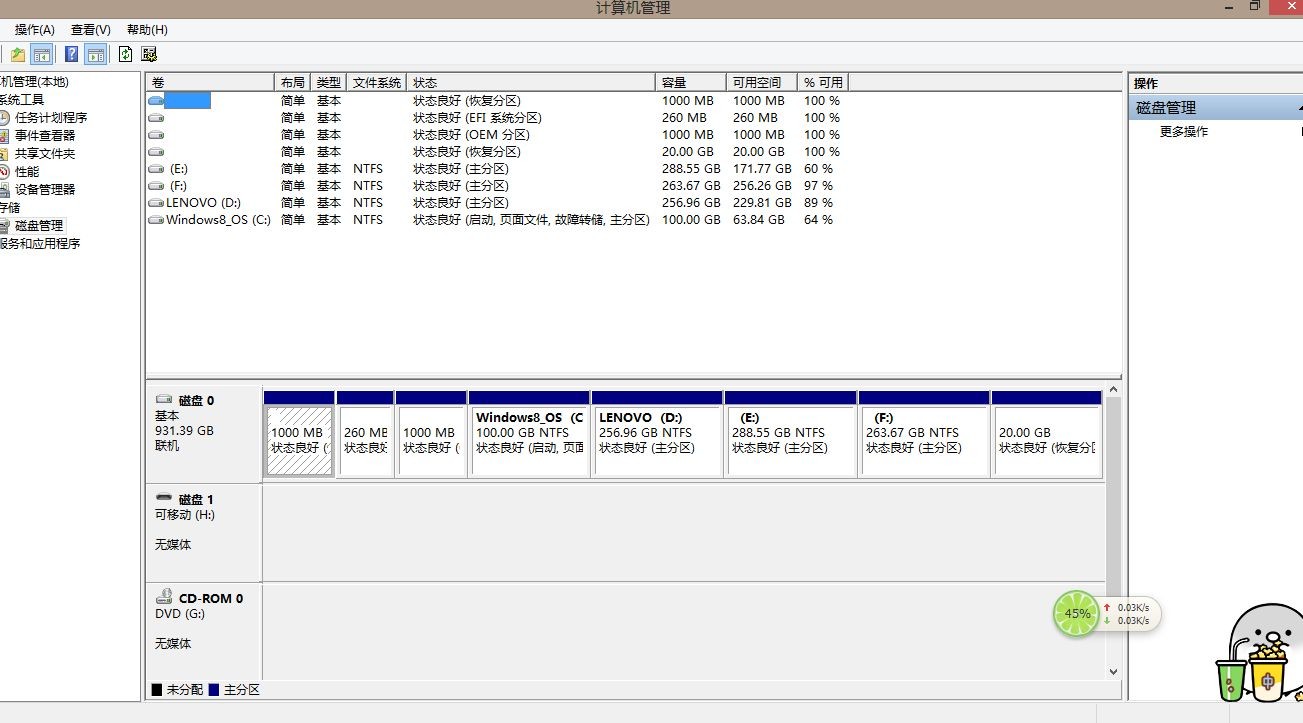This screenshot has width=1303, height=723.
Task: Select the (E:) 288.55 GB NTFS partition block
Action: tap(791, 434)
